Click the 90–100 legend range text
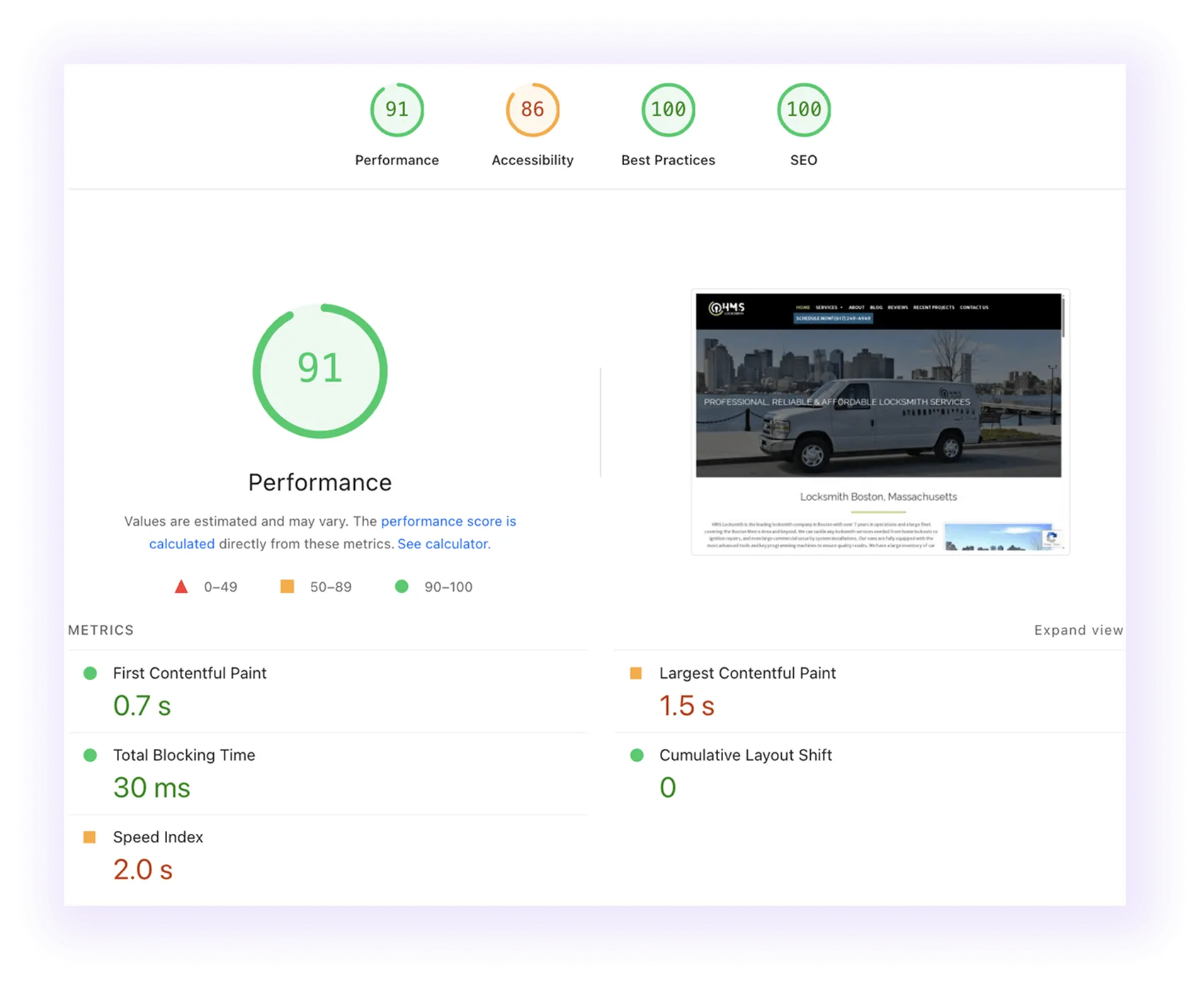 448,587
